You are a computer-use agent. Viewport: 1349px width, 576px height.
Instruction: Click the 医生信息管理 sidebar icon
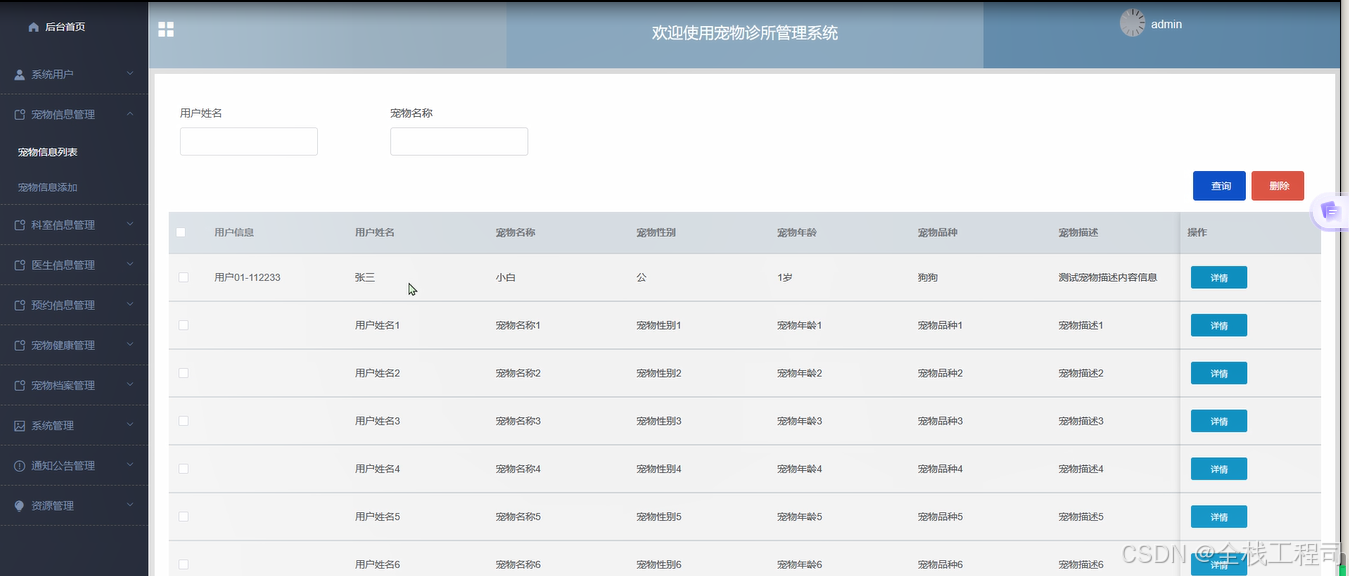coord(20,265)
